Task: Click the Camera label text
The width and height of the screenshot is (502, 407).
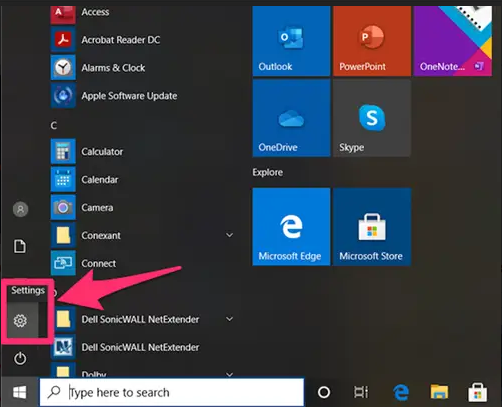Action: tap(97, 208)
